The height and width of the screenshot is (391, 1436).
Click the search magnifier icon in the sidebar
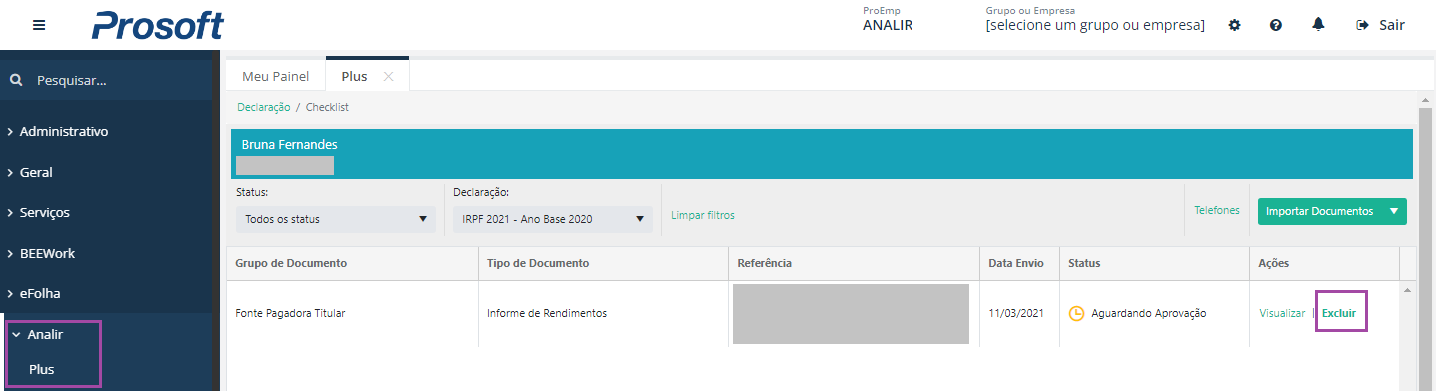[16, 80]
